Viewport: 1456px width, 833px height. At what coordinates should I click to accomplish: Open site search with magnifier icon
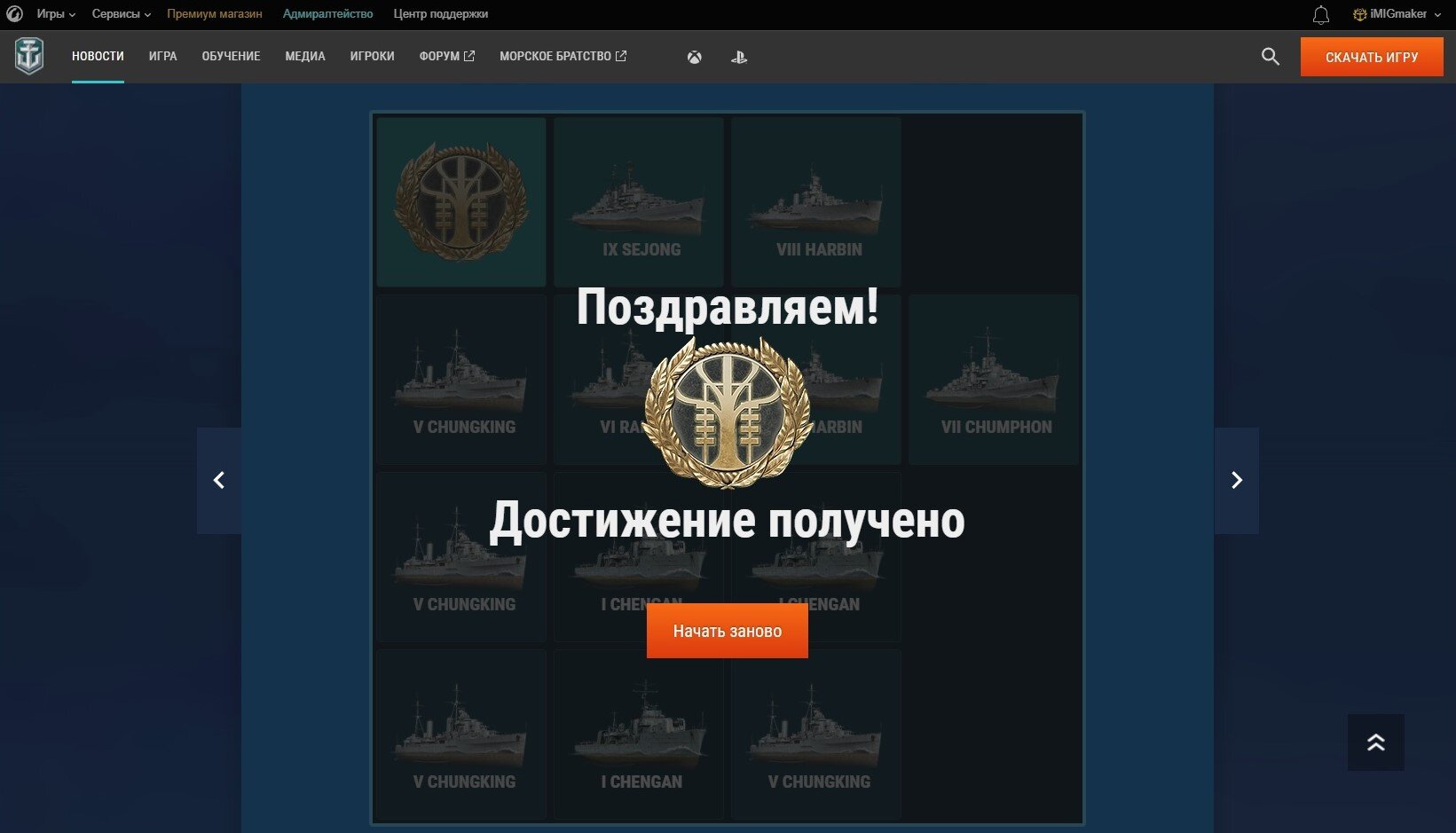tap(1271, 57)
